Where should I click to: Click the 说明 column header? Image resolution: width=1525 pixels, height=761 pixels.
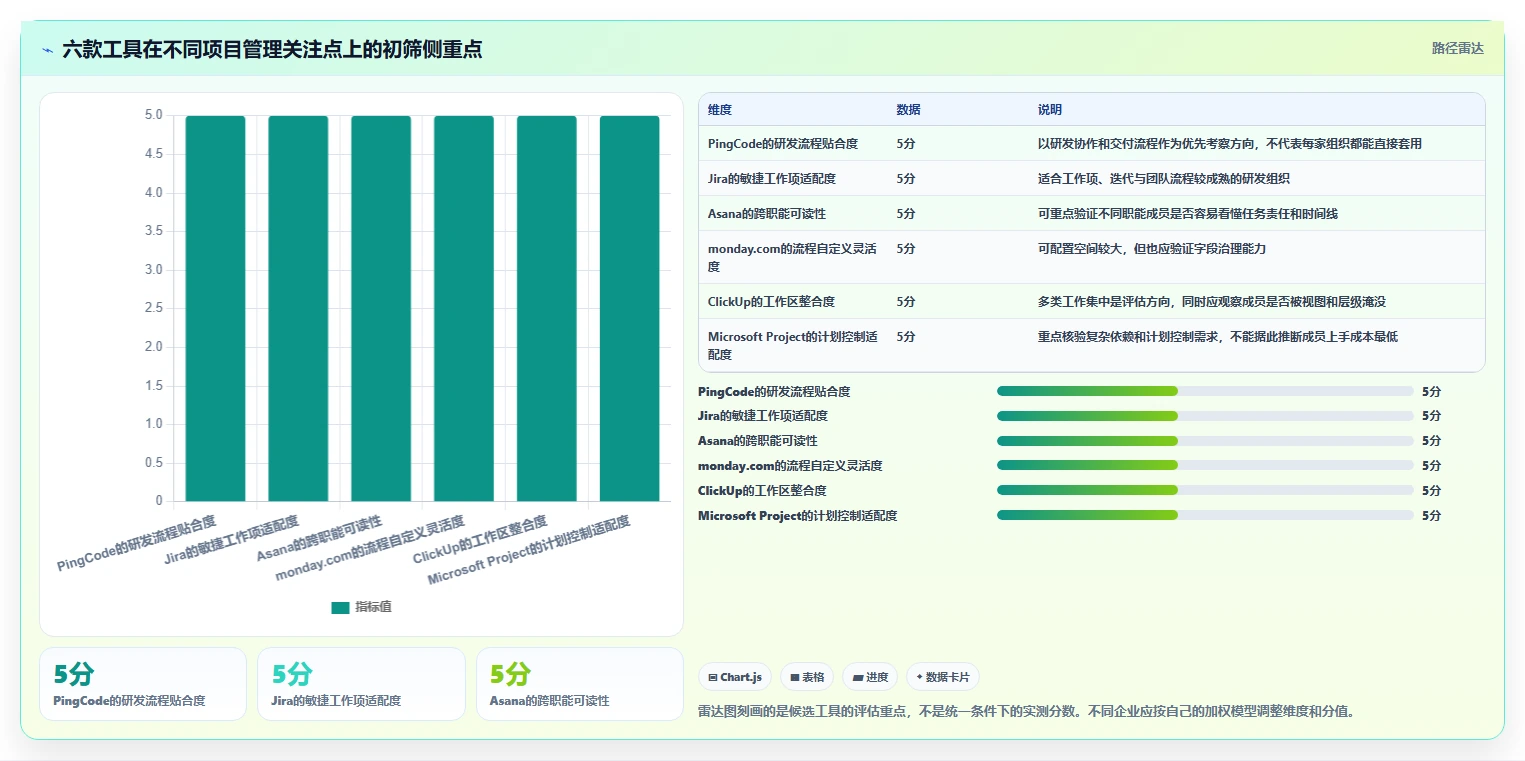tap(1050, 110)
